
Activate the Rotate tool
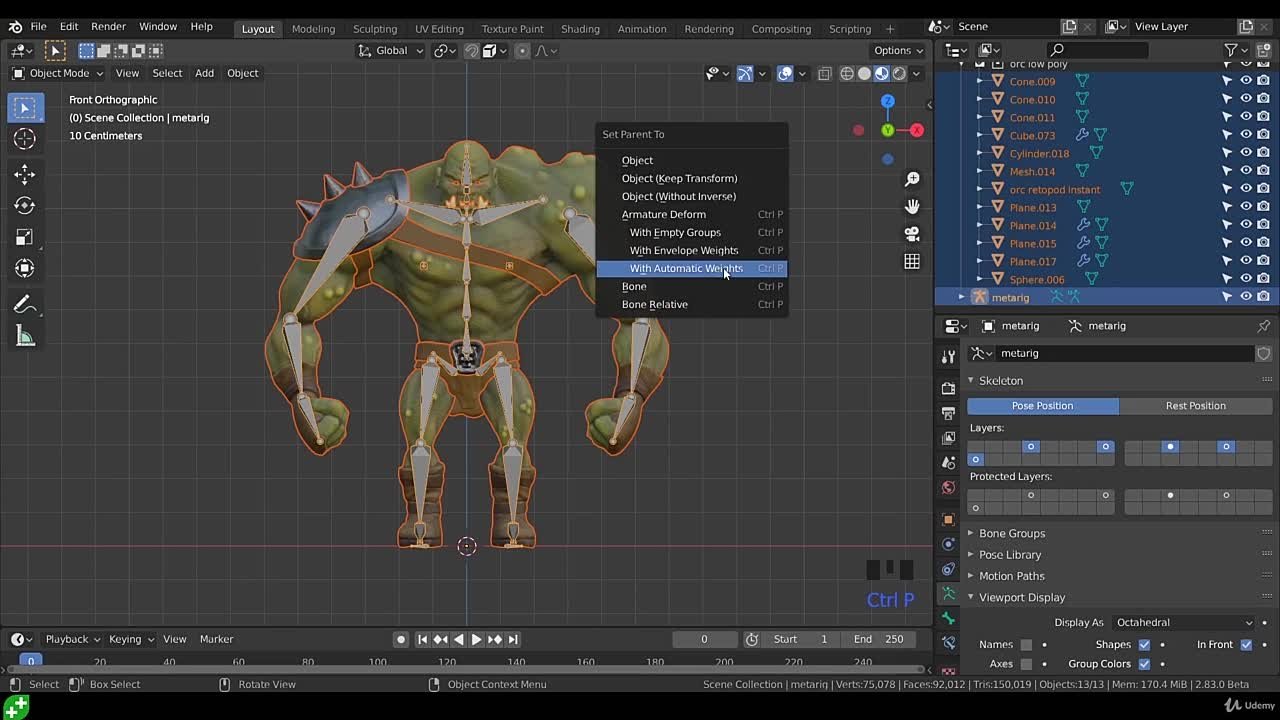click(25, 206)
